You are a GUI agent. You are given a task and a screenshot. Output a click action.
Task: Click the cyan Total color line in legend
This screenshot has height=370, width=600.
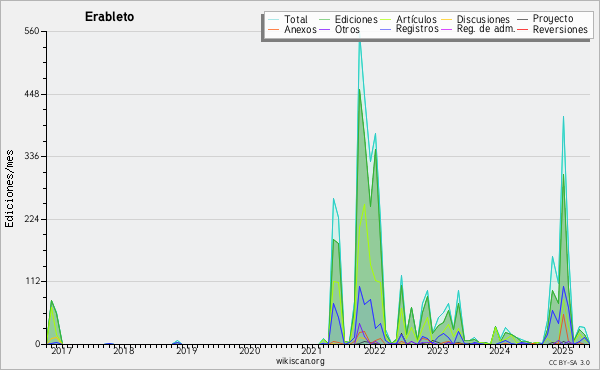click(x=273, y=20)
